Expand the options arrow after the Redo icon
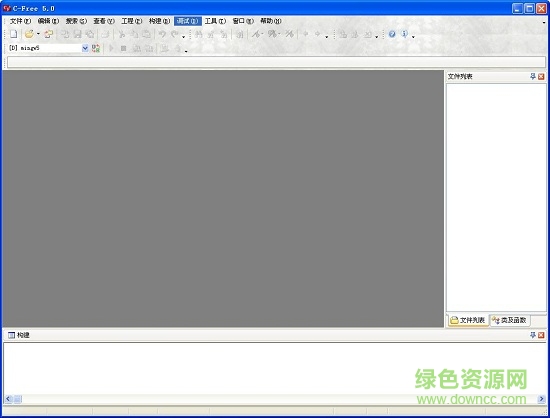The height and width of the screenshot is (418, 550). coord(183,36)
